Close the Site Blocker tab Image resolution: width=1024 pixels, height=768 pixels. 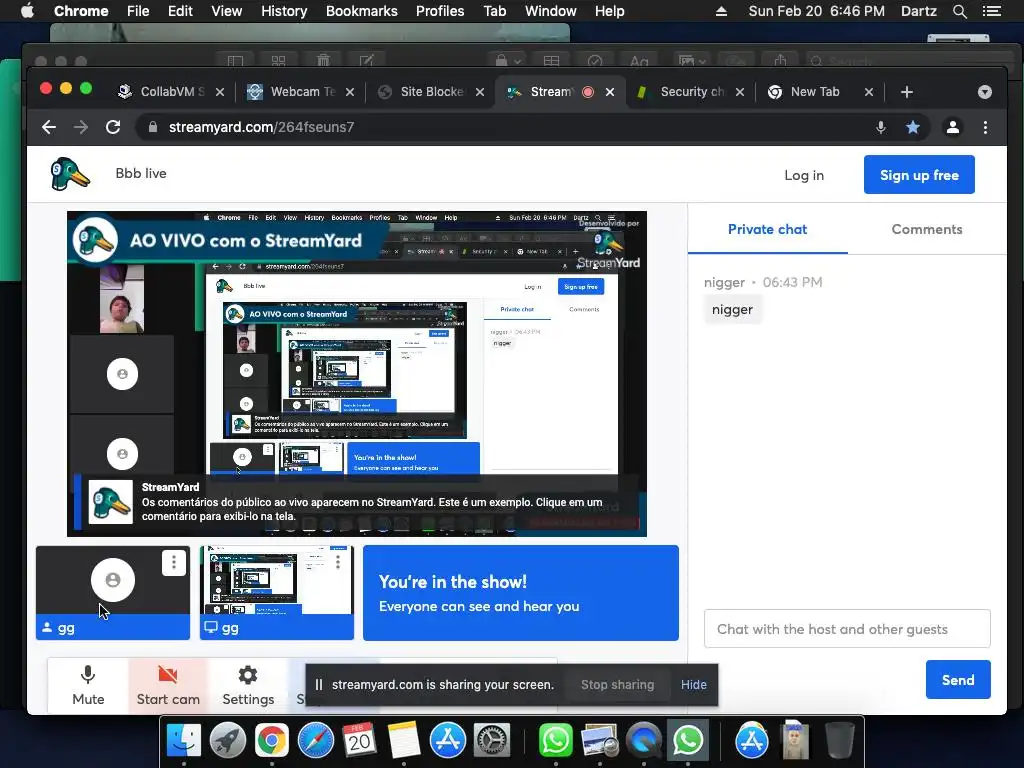(480, 92)
